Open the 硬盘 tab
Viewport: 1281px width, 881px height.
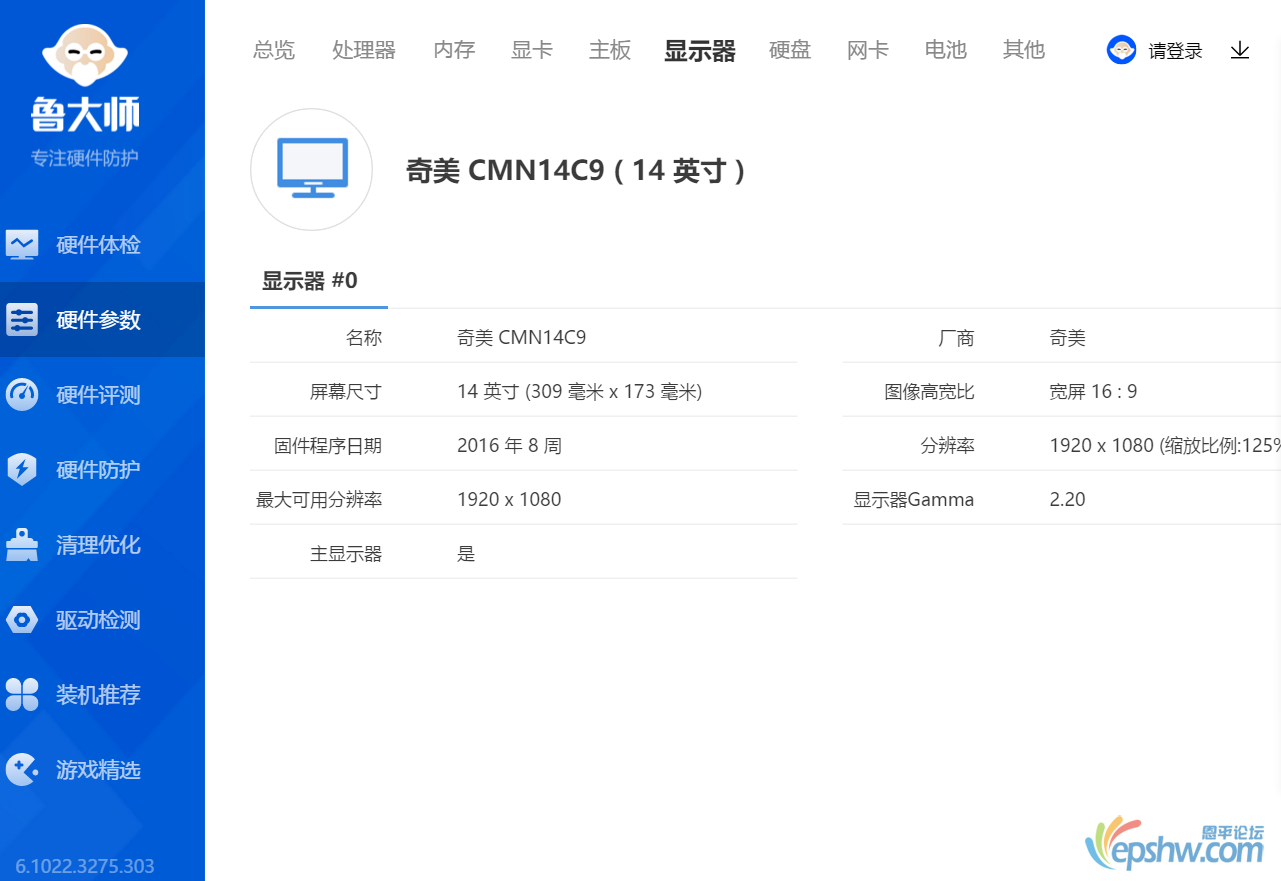(x=790, y=50)
